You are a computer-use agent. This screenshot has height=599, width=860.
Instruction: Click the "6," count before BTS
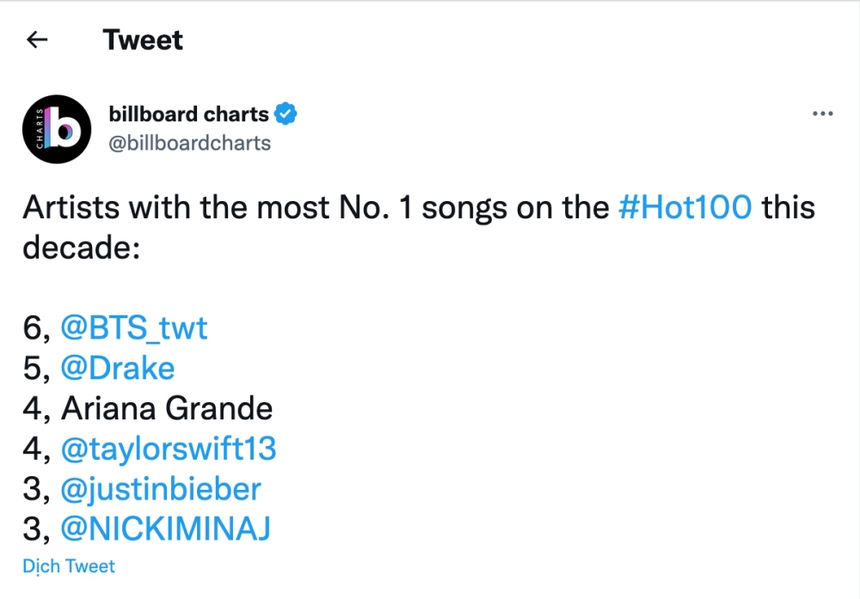[37, 327]
